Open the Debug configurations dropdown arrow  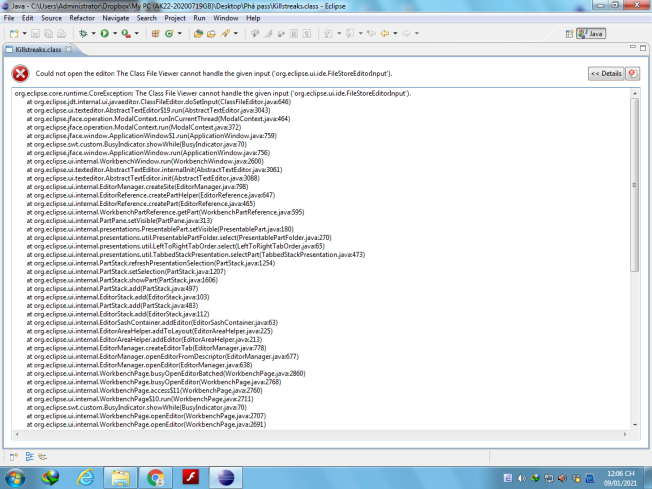click(x=94, y=33)
